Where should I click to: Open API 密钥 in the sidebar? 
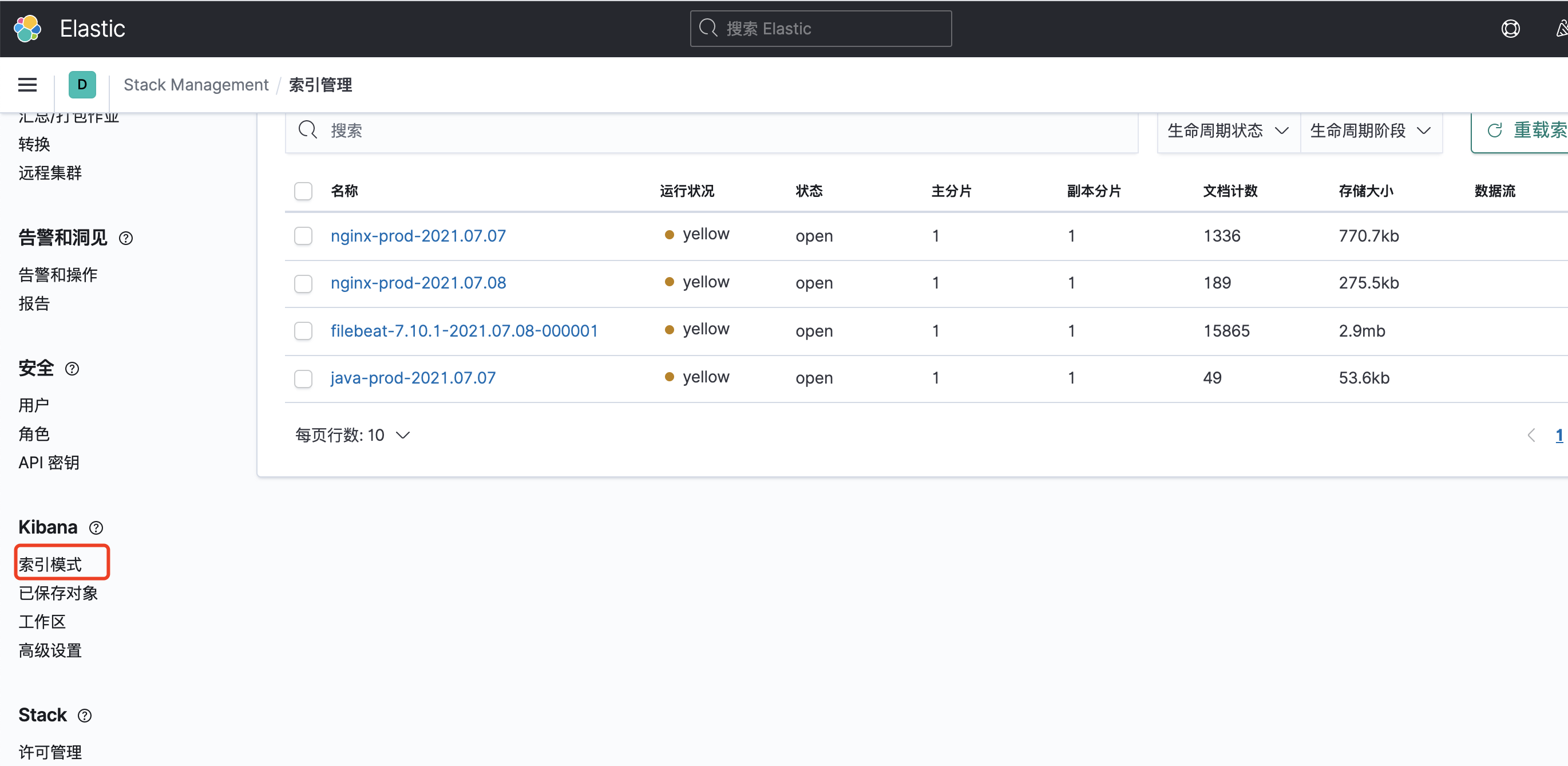pyautogui.click(x=49, y=463)
